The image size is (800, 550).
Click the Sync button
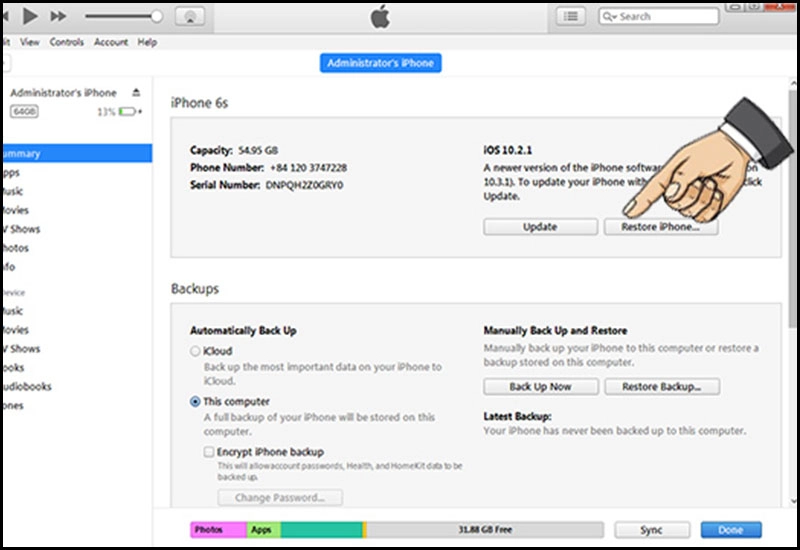click(x=652, y=530)
